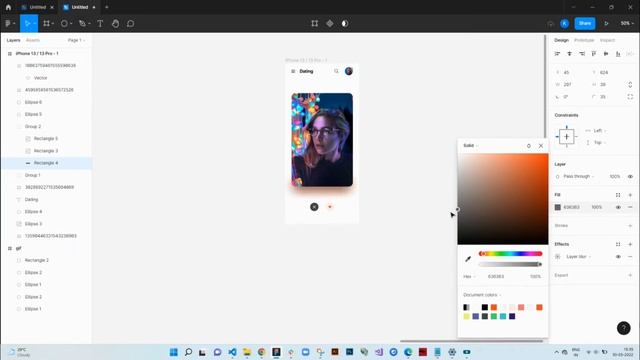Open horizontal constraint Left dropdown
Image resolution: width=640 pixels, height=360 pixels.
pos(599,131)
